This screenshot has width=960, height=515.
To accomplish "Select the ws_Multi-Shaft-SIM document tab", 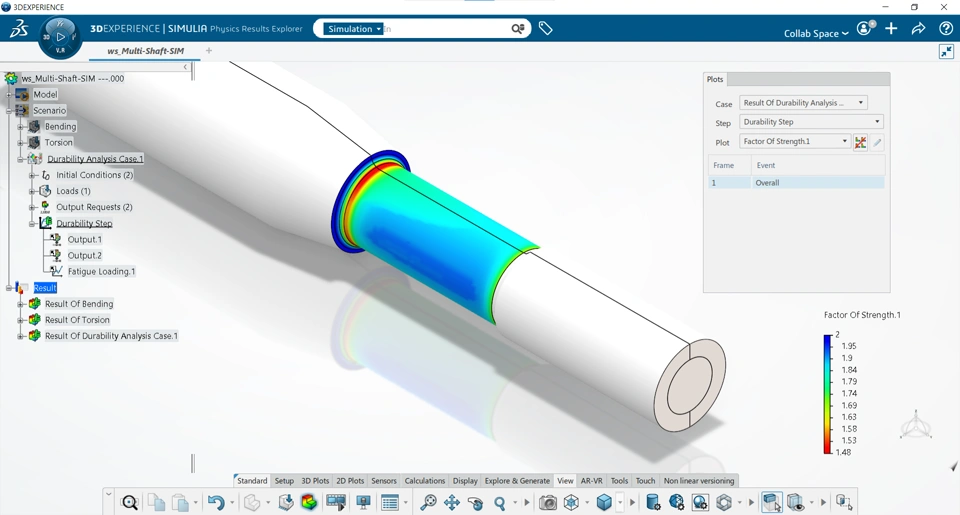I will tap(145, 51).
